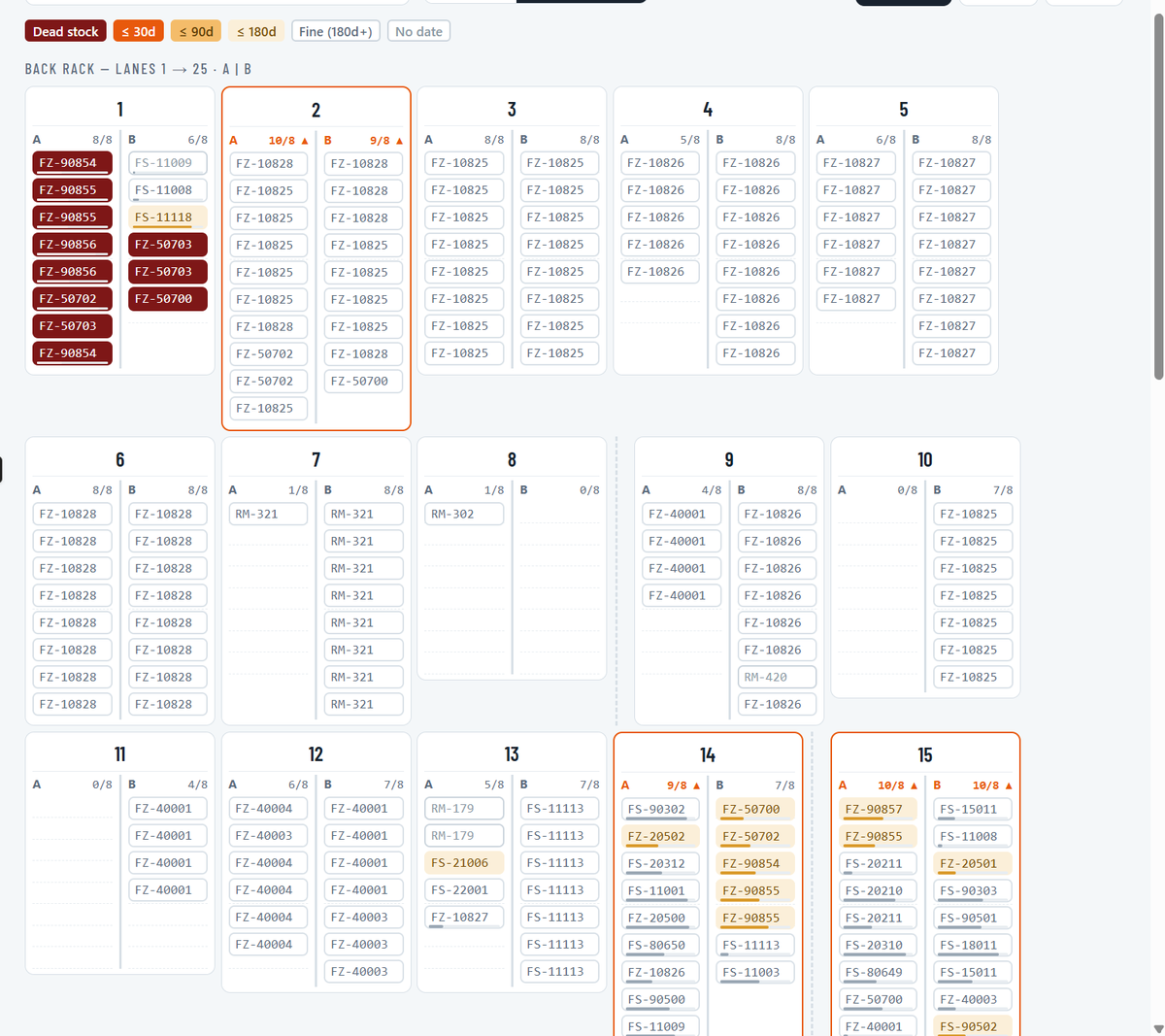
Task: Open the highlighted lane 2 header number
Action: point(316,110)
